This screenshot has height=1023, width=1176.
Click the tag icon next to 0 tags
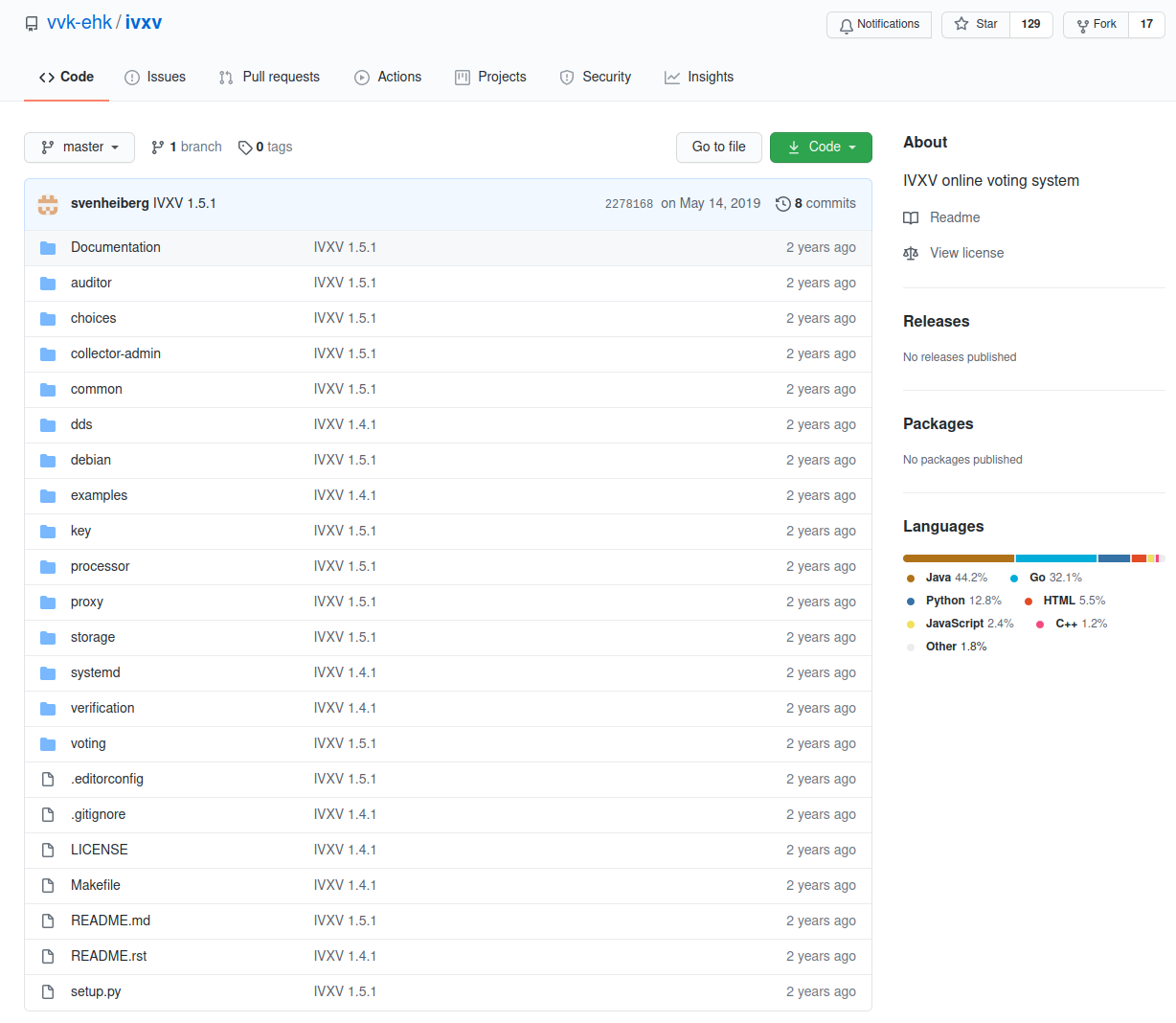coord(245,148)
